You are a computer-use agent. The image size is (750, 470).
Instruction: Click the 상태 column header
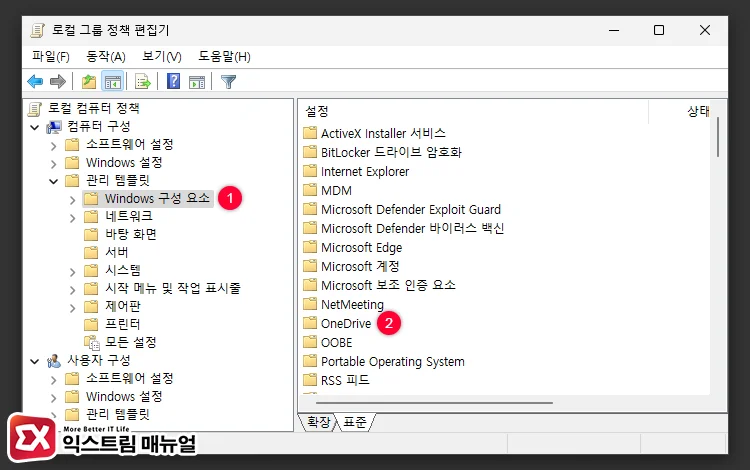click(697, 111)
